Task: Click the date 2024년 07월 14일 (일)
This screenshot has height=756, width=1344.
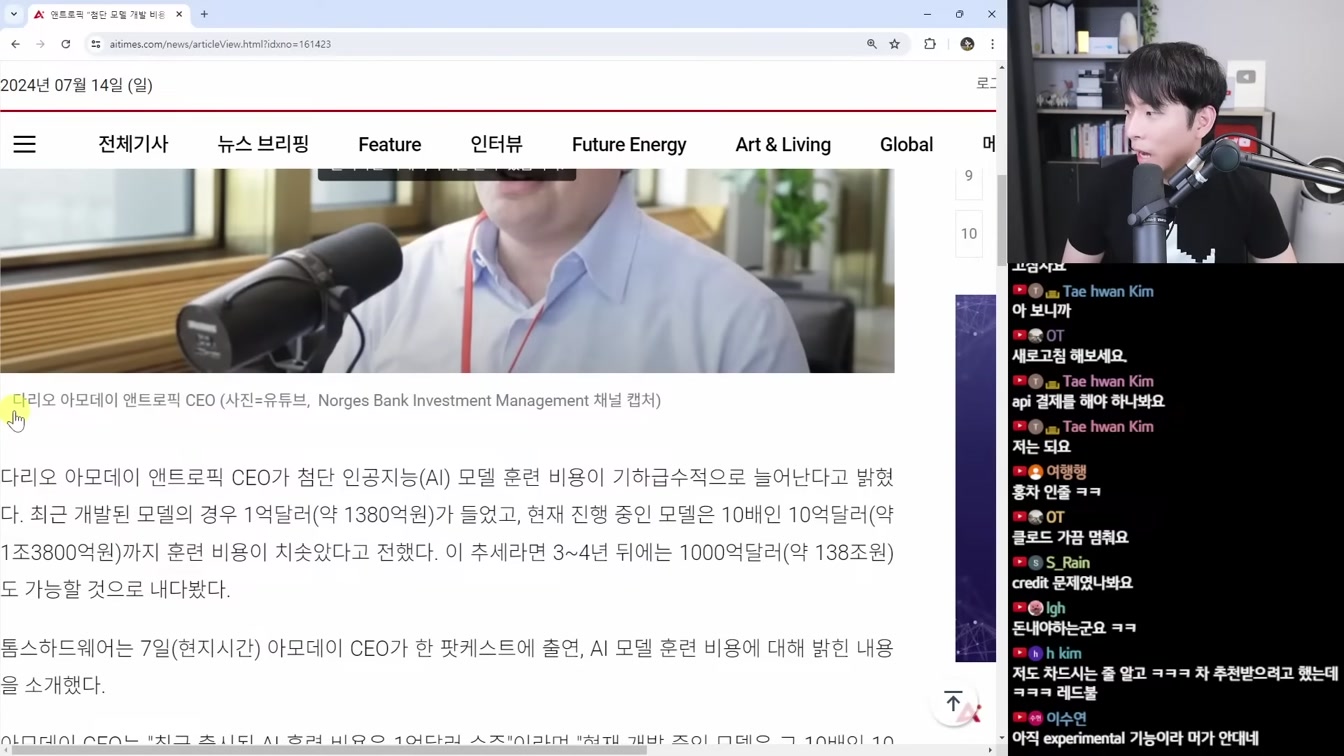Action: coord(77,85)
